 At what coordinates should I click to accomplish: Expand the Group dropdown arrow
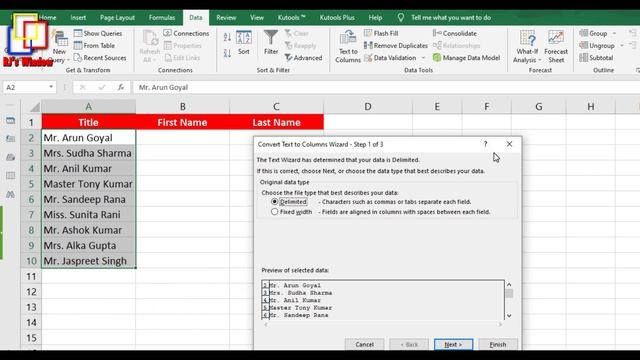coord(614,33)
